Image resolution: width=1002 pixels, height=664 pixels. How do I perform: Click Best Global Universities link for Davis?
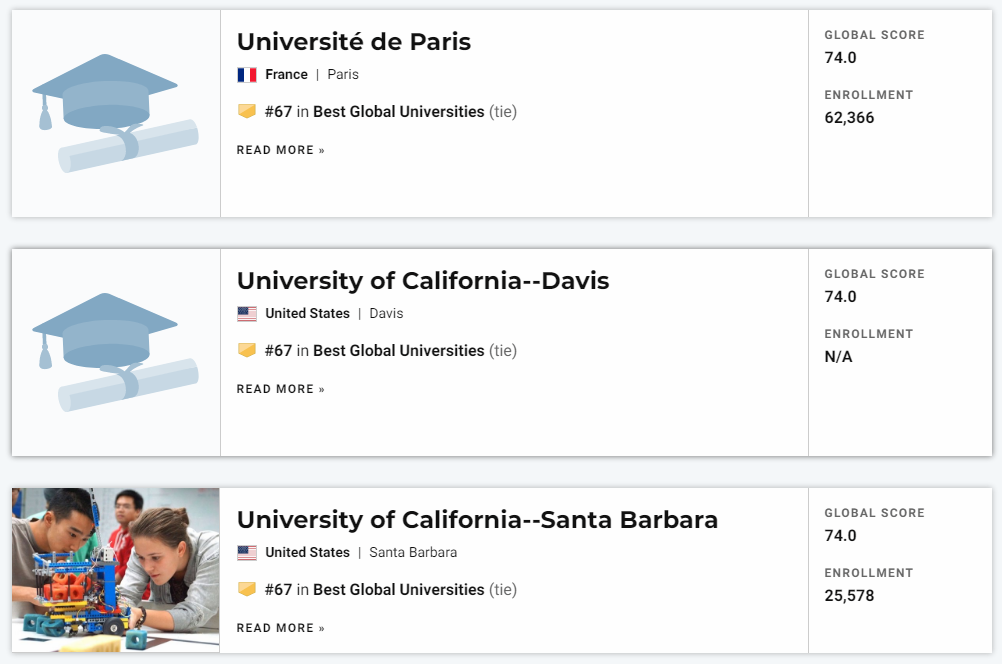[x=399, y=351]
